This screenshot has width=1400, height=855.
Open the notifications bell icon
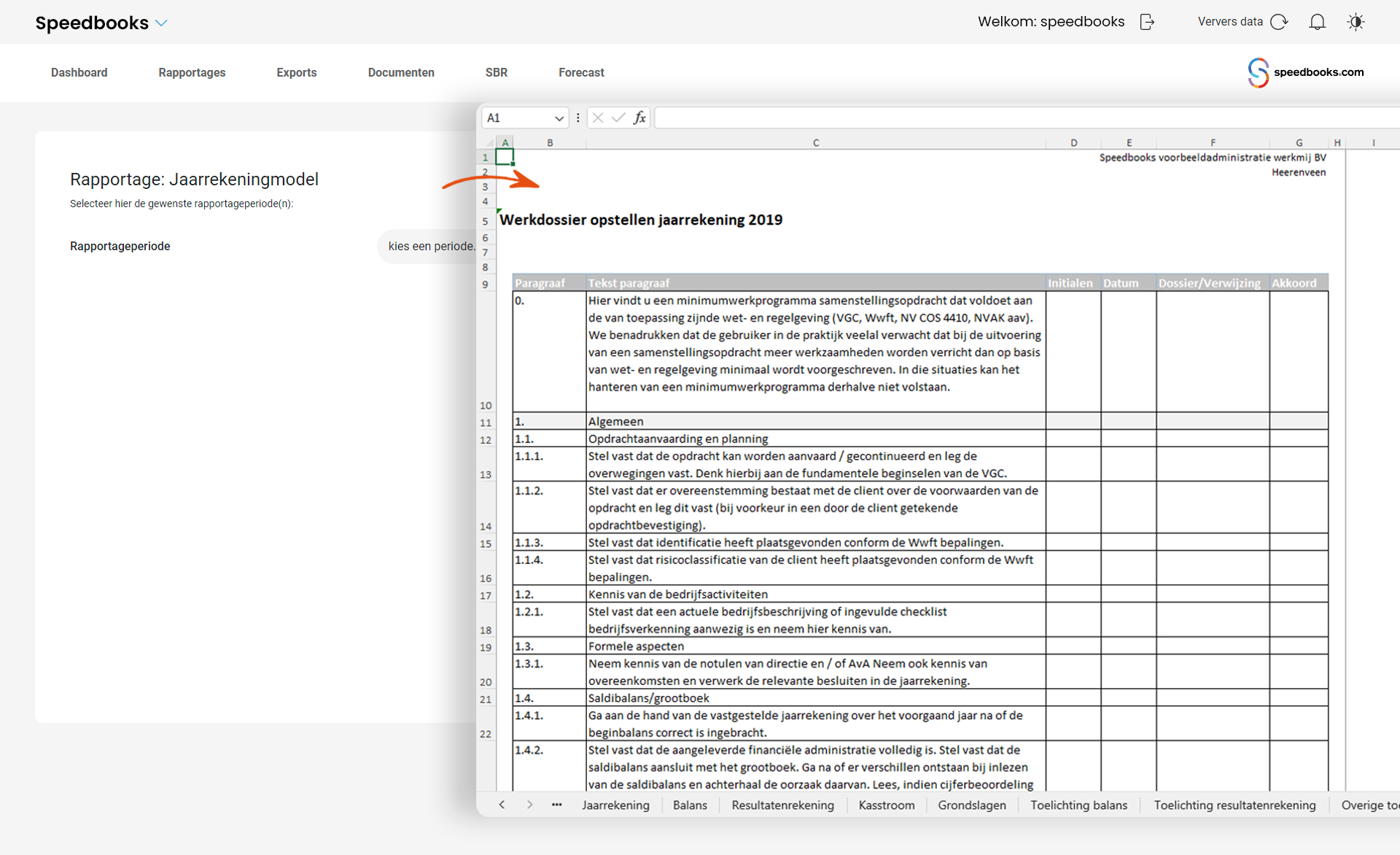1317,22
